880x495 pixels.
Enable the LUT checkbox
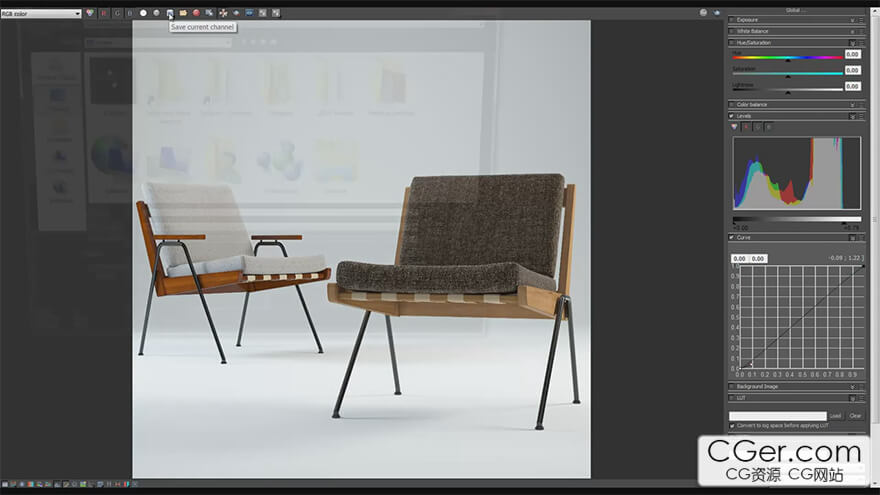click(x=731, y=398)
